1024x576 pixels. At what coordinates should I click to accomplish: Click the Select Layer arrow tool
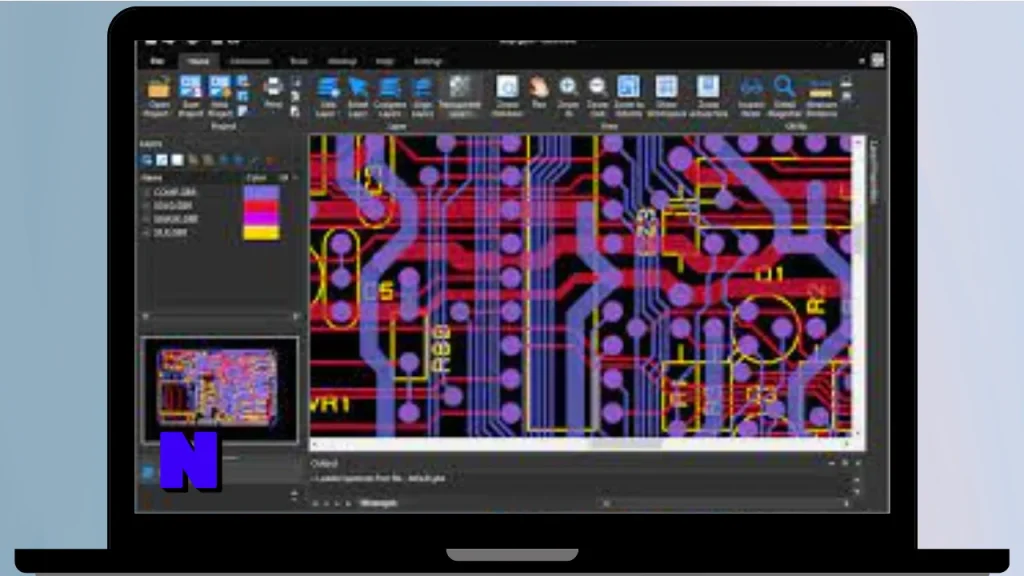tap(358, 95)
